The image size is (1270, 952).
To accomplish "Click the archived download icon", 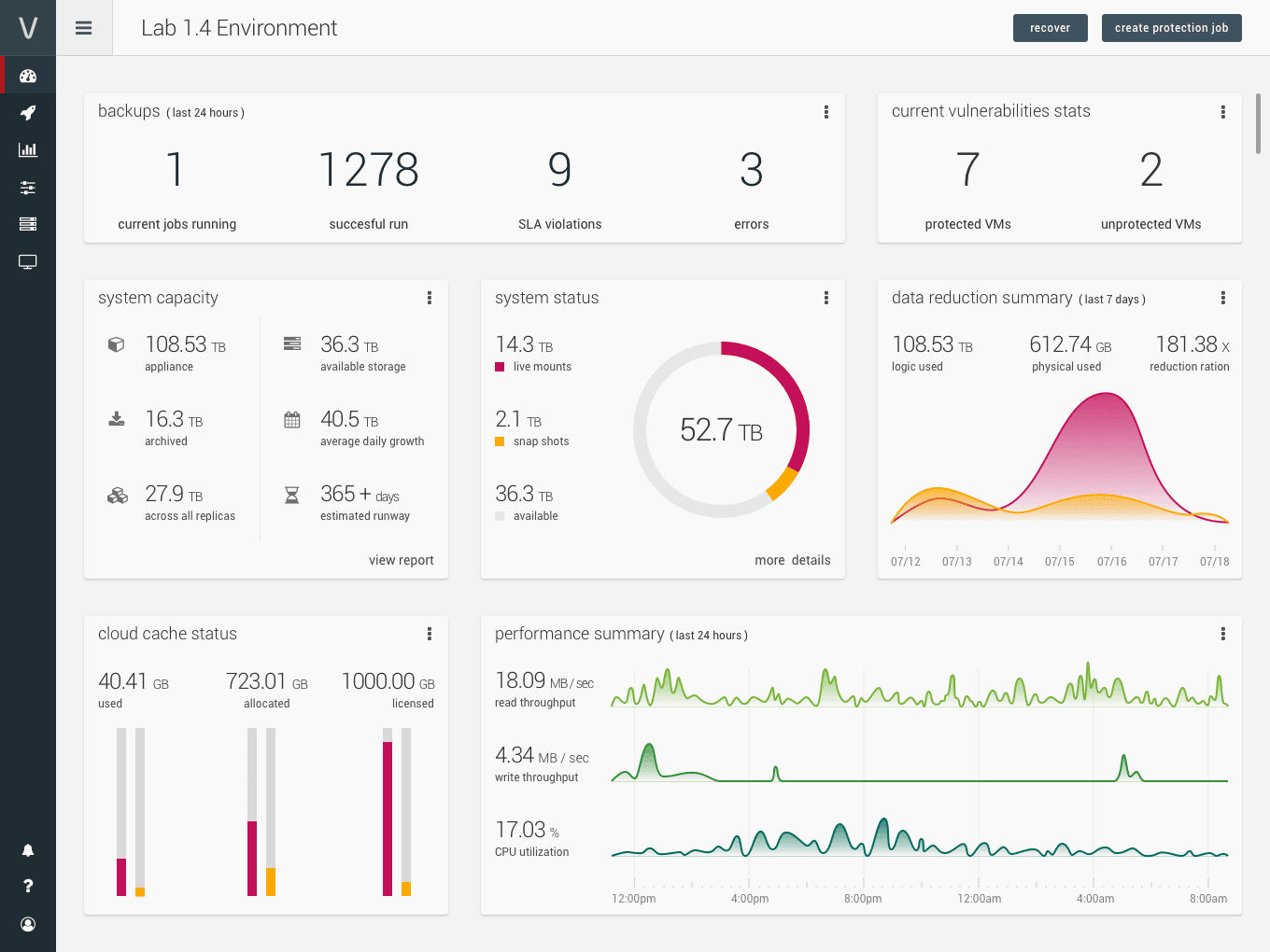I will point(117,418).
